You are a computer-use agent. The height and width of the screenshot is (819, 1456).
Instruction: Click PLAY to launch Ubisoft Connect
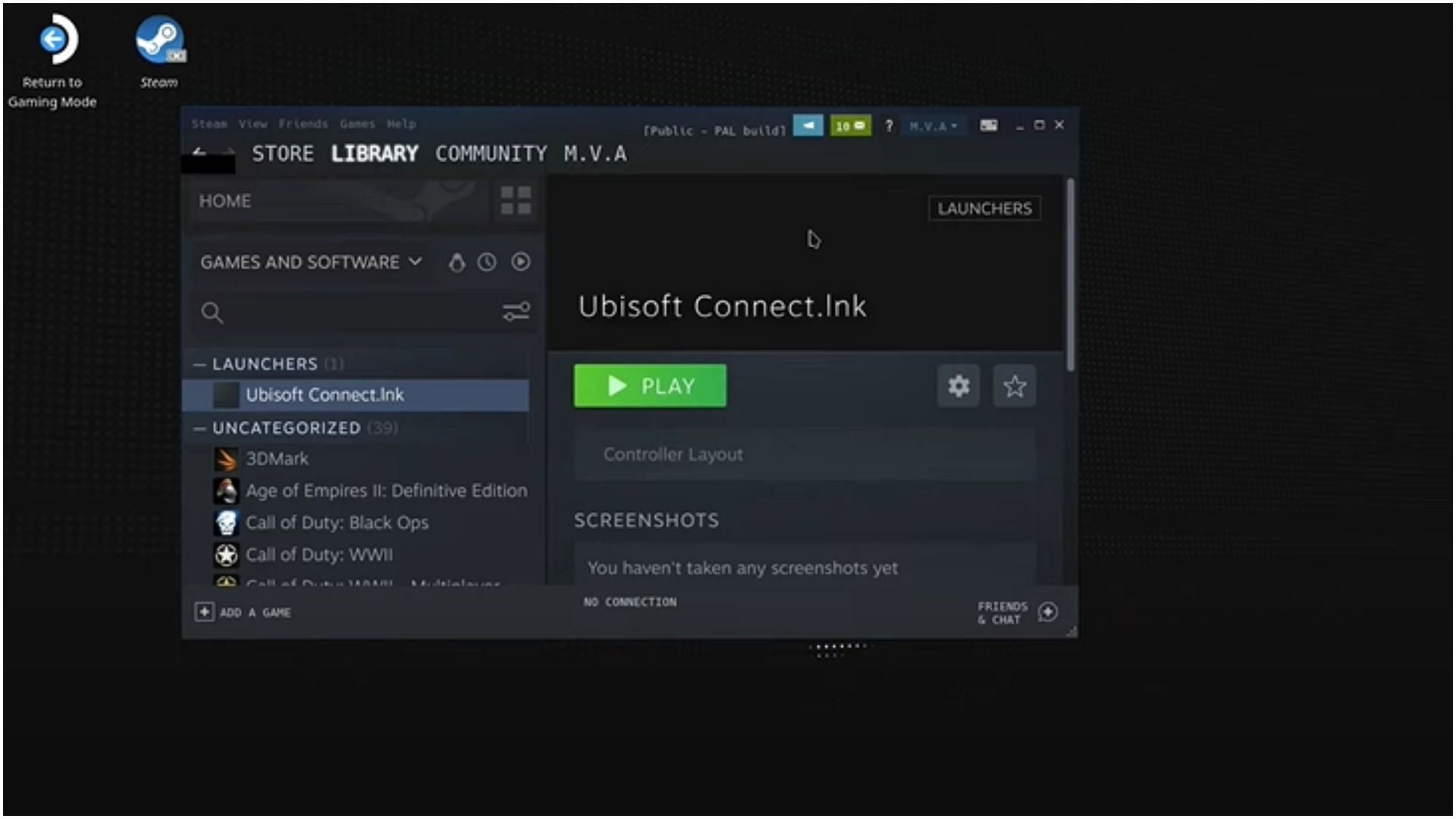(650, 386)
